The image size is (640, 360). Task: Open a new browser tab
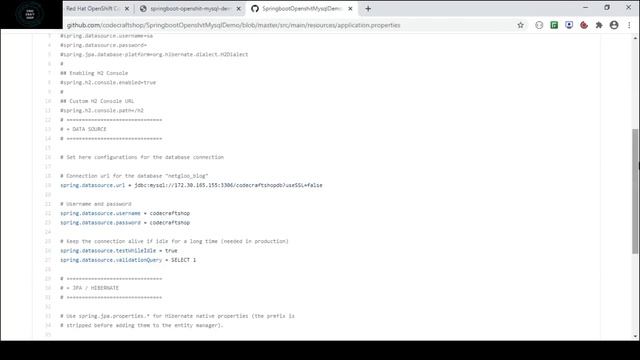[x=368, y=9]
